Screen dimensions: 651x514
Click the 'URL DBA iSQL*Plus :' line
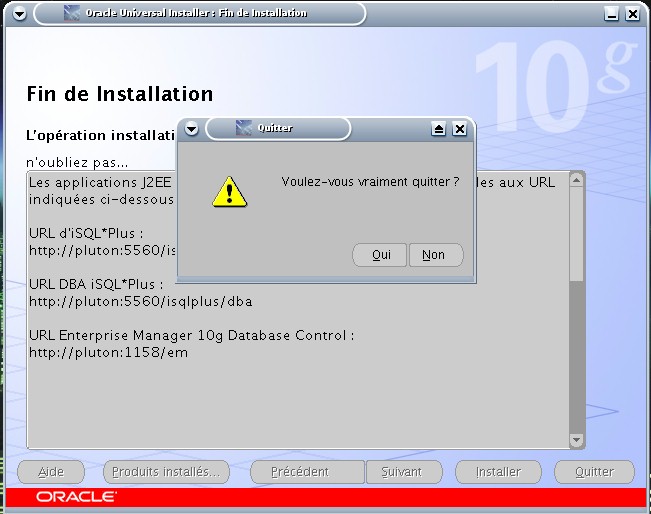pyautogui.click(x=96, y=284)
